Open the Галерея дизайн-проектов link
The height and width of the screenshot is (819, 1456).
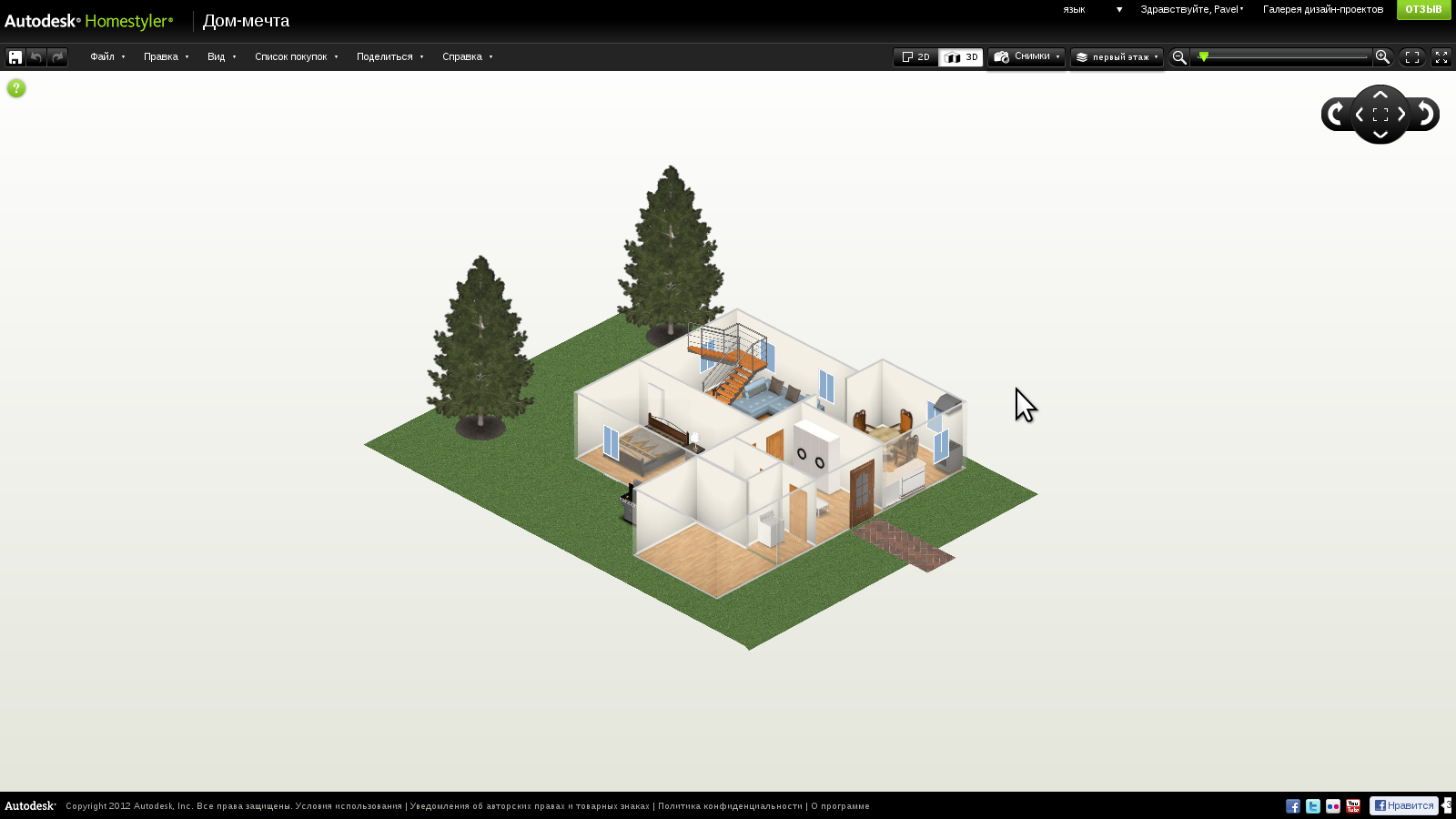pyautogui.click(x=1322, y=10)
